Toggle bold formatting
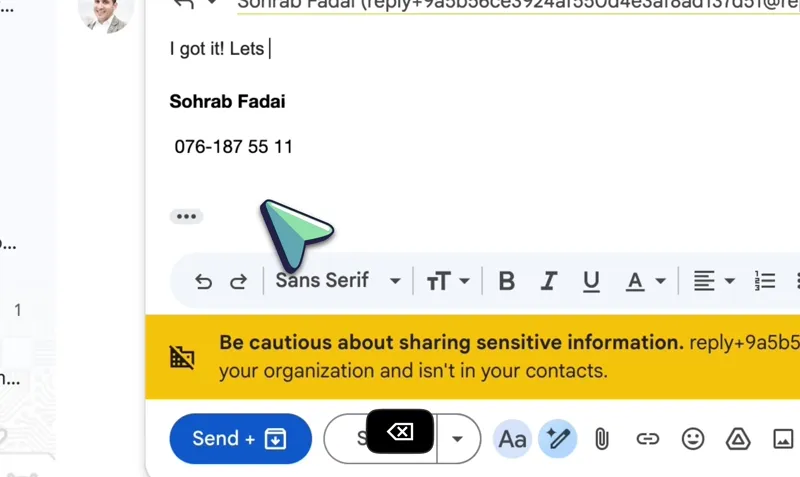This screenshot has width=800, height=477. click(507, 281)
